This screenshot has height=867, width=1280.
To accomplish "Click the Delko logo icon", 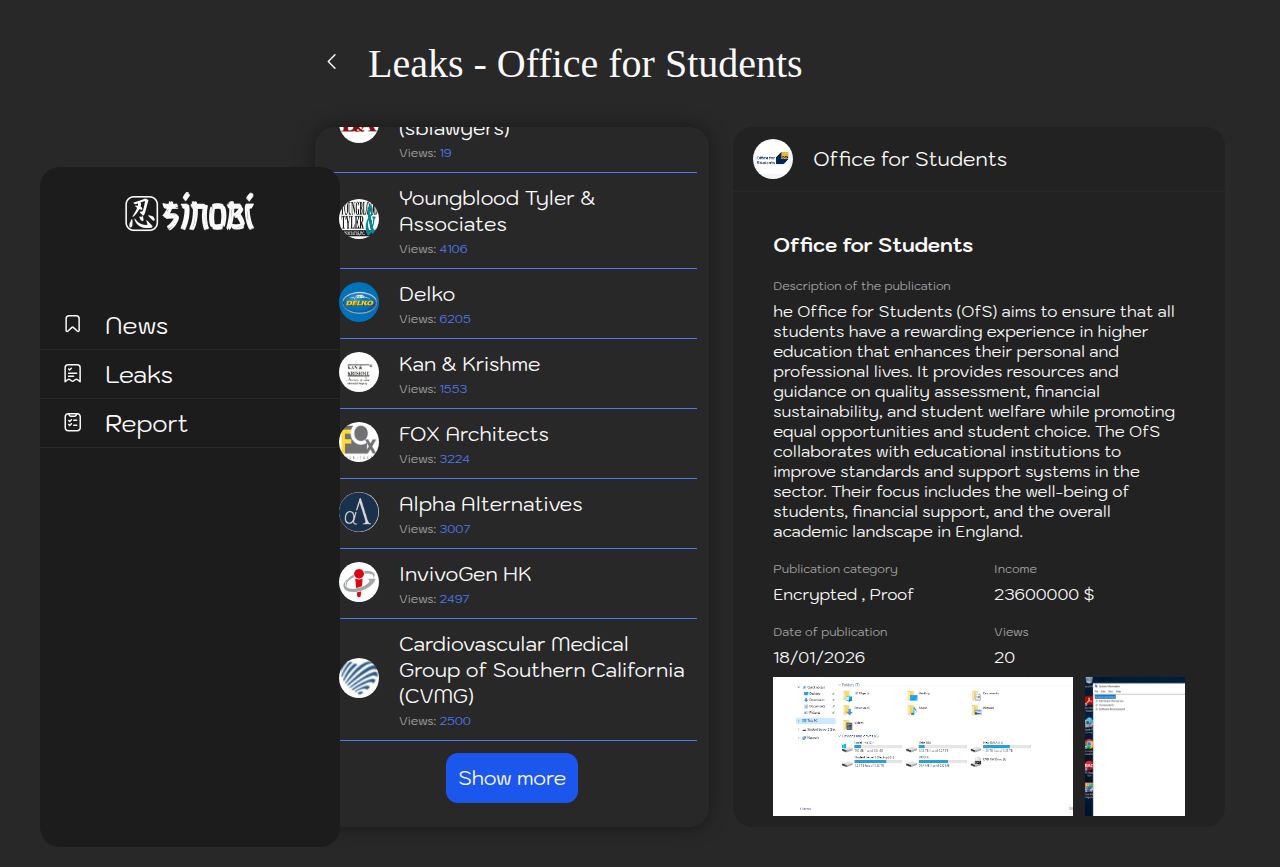I will point(359,302).
